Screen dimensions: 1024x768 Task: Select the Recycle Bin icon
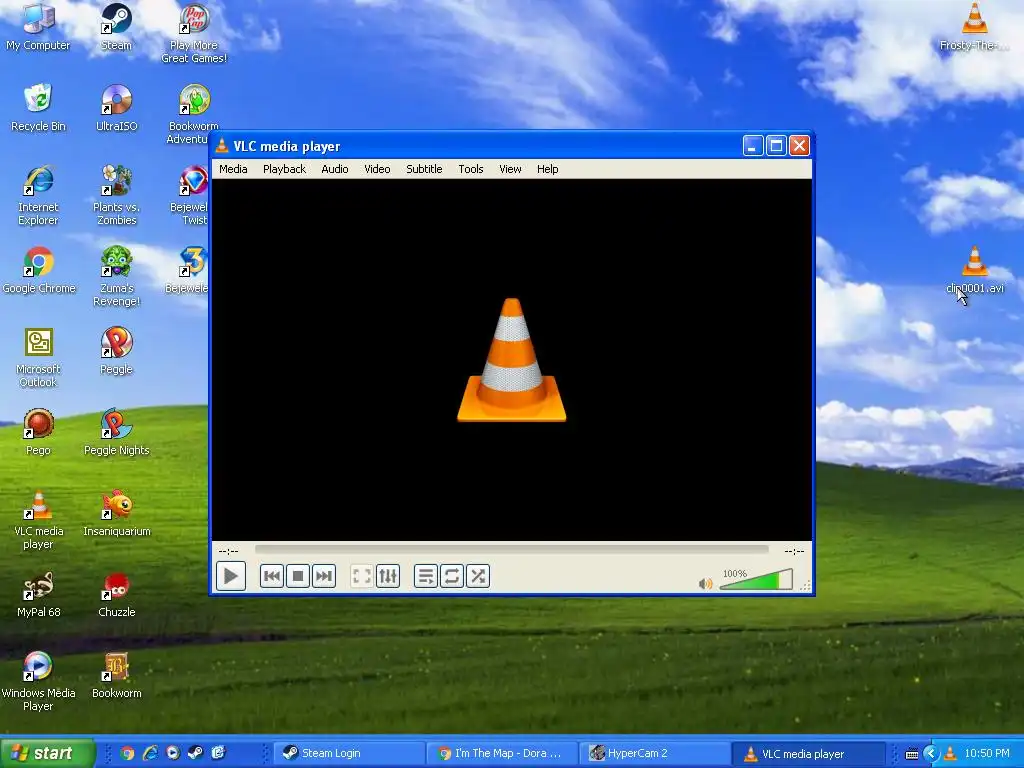[38, 108]
